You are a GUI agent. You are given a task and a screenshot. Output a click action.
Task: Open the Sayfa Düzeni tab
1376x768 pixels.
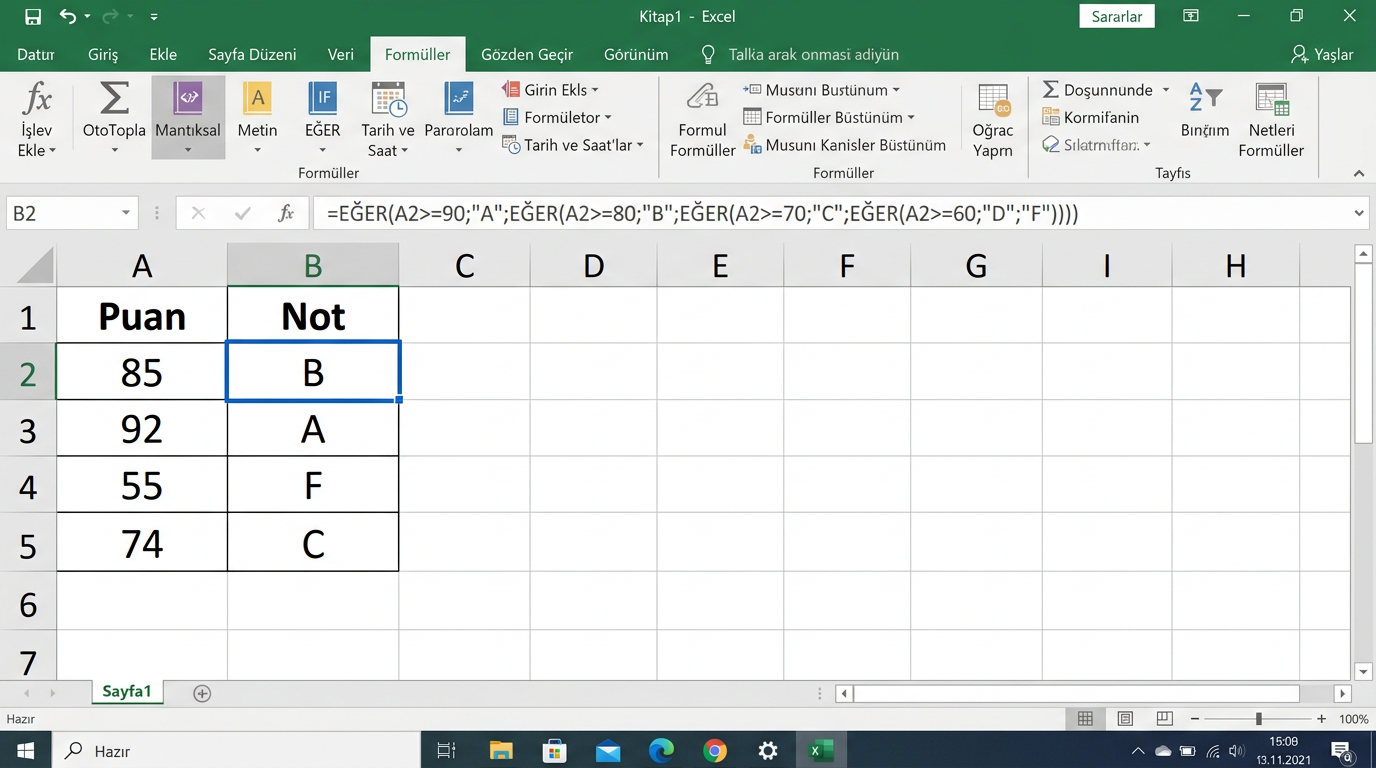click(252, 55)
